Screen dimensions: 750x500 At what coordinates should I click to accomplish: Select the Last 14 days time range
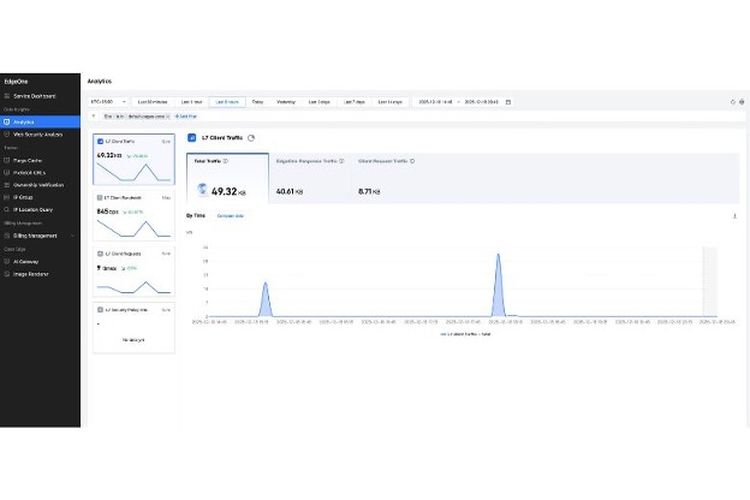tap(390, 102)
